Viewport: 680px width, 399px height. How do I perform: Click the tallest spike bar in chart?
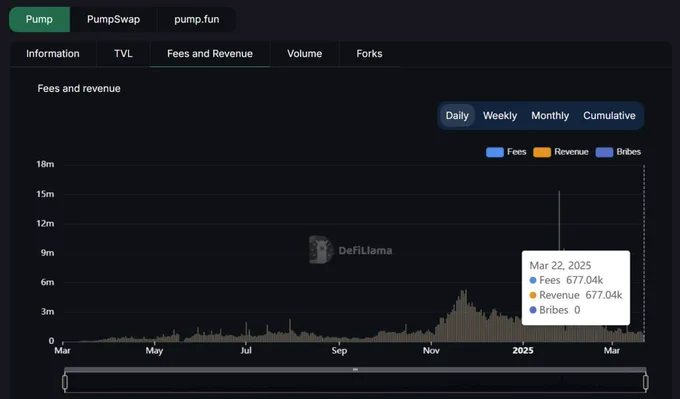(x=559, y=221)
